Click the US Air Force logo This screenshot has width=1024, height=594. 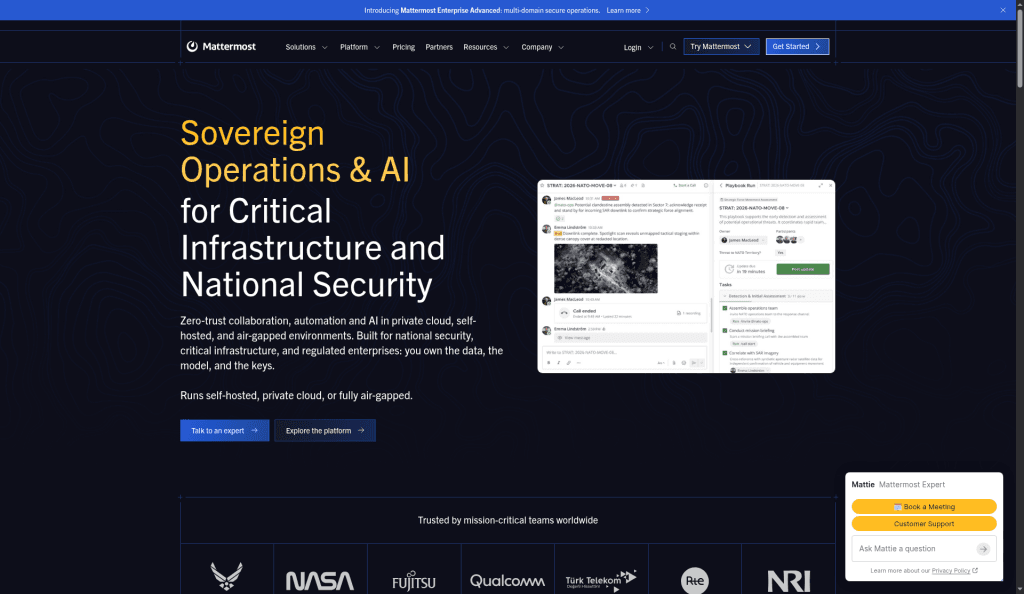tap(227, 577)
